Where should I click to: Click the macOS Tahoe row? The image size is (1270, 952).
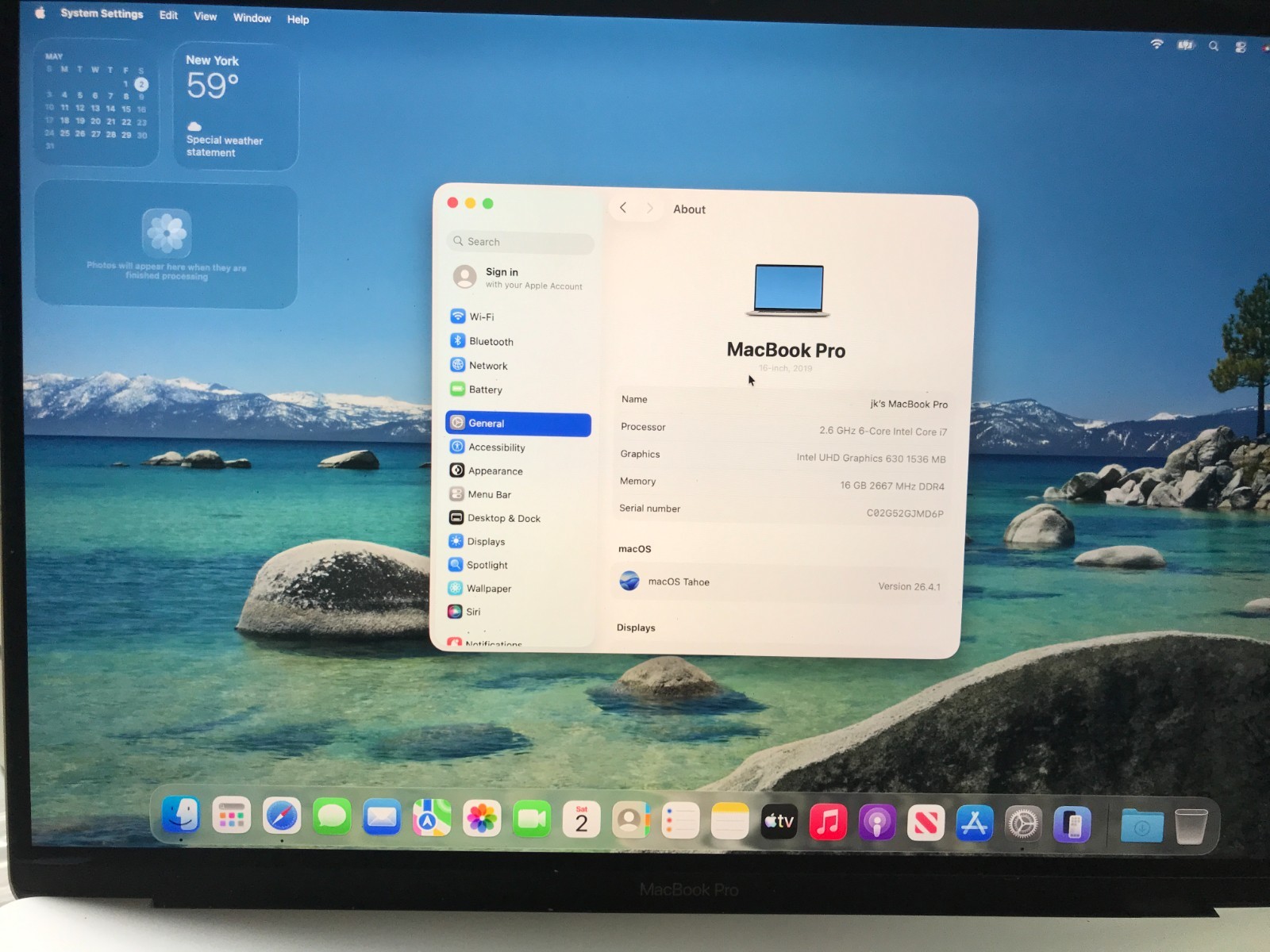(779, 584)
